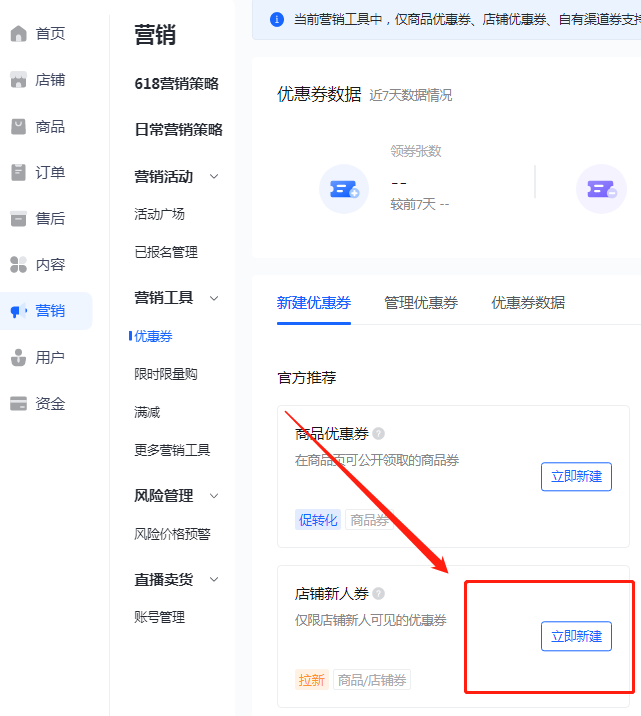Open 店铺 section label in sidebar
Screen dimensions: 641x716
[x=50, y=80]
